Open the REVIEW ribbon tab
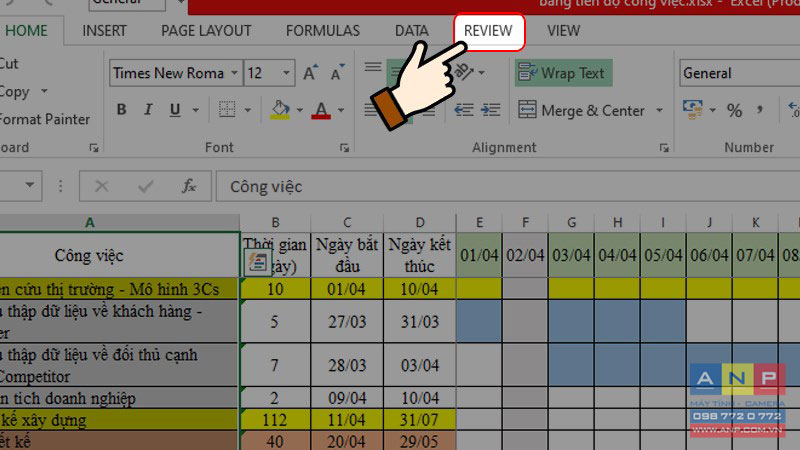The image size is (800, 450). 488,31
